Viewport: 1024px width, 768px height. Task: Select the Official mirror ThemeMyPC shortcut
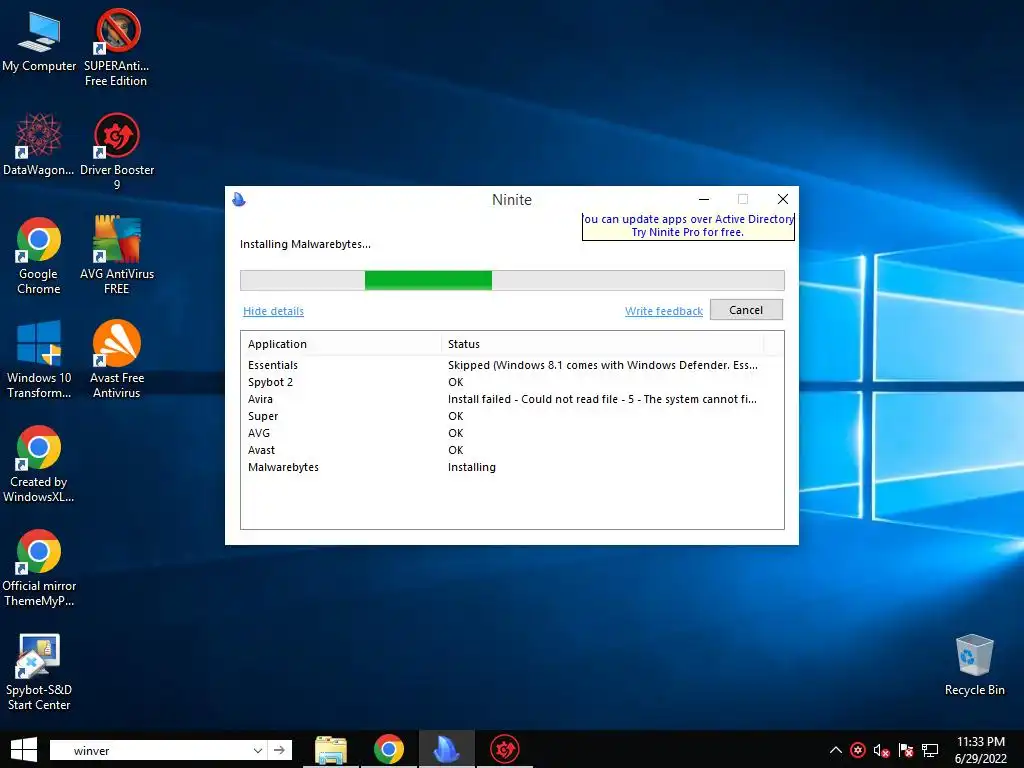(39, 568)
